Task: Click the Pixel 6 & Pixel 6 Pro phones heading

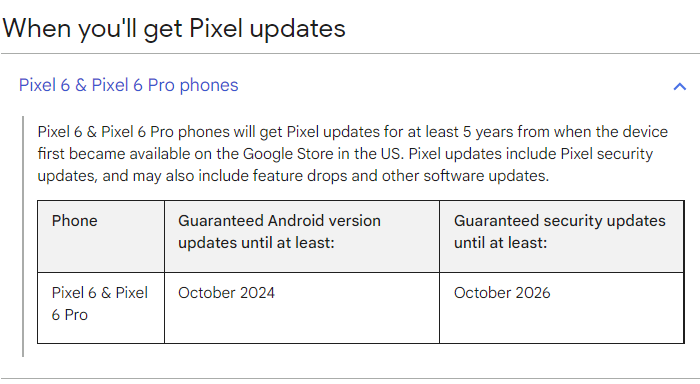Action: click(129, 85)
